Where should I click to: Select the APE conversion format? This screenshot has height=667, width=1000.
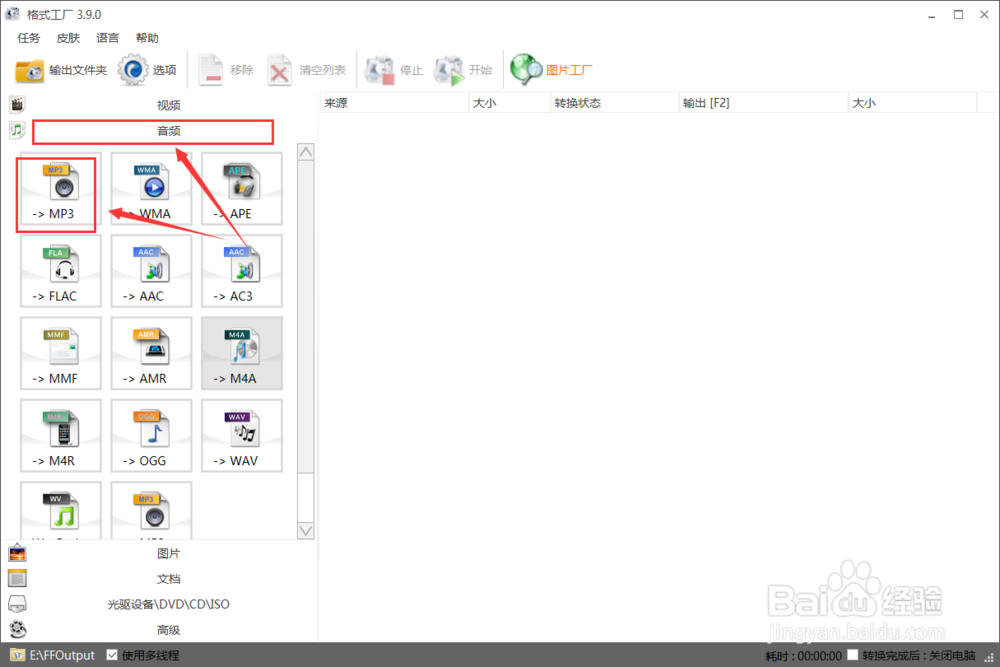click(241, 189)
